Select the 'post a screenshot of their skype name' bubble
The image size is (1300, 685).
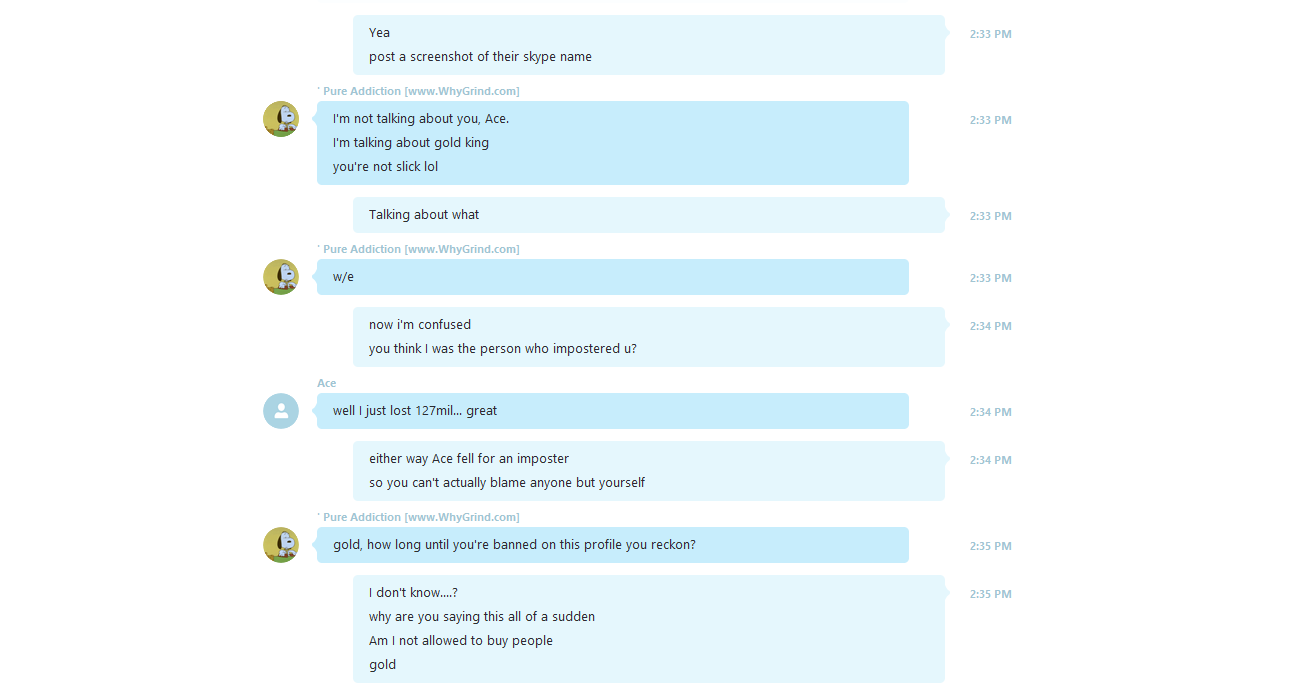pos(649,45)
